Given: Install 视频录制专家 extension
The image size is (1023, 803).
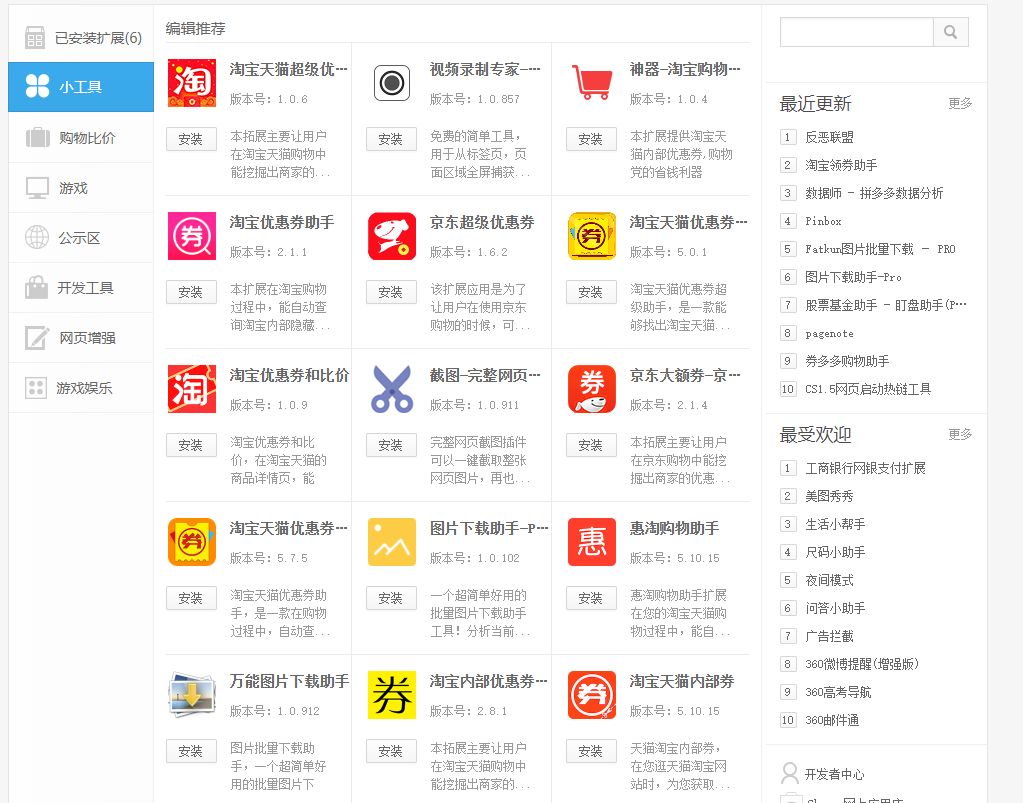Looking at the screenshot, I should 391,139.
